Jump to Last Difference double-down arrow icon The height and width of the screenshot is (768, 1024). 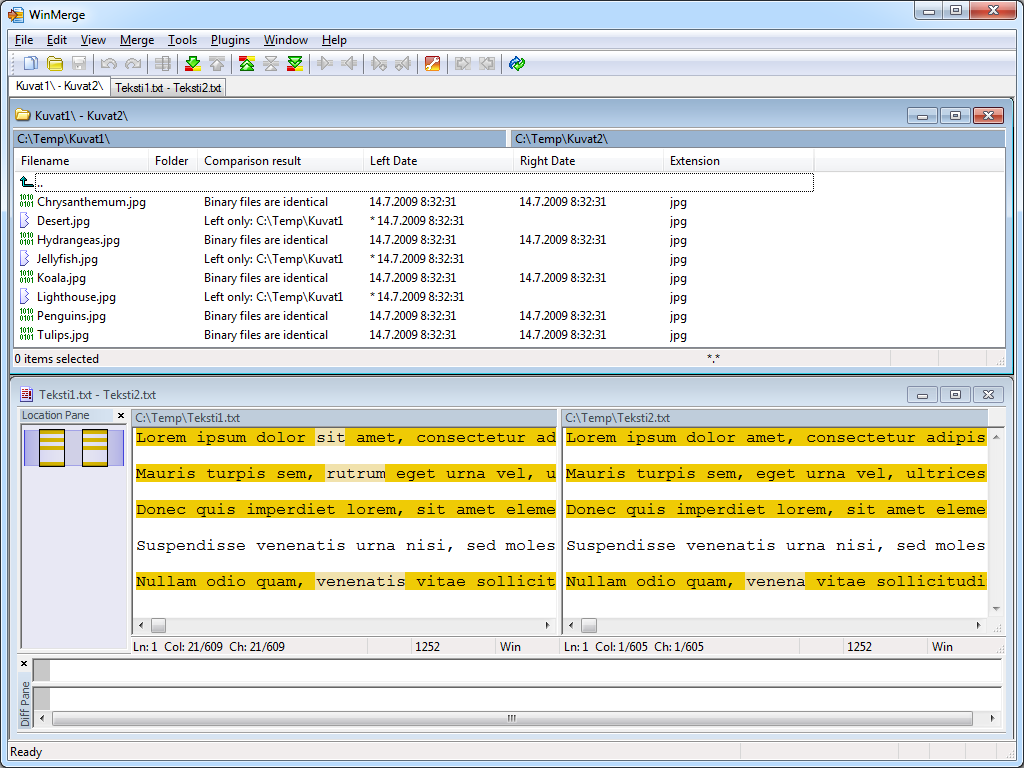tap(295, 63)
